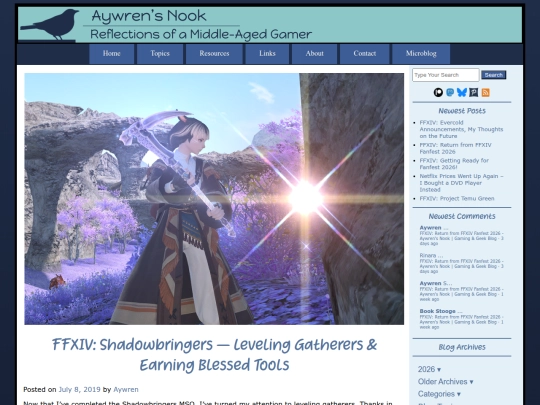Go to the Home menu tab

pos(112,54)
